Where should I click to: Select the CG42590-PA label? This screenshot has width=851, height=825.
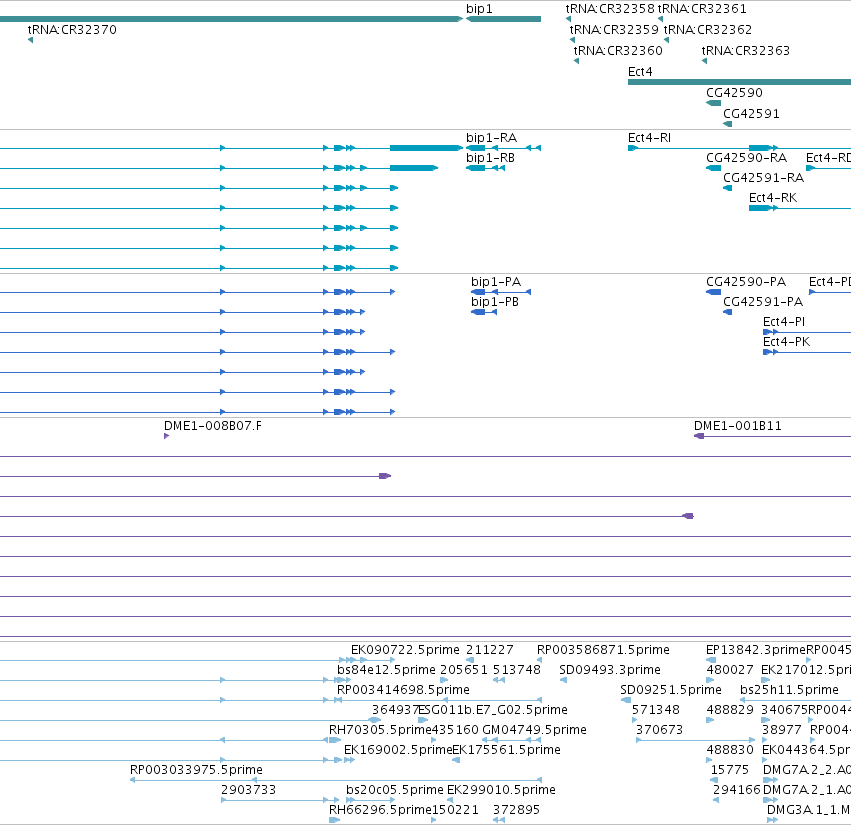746,282
